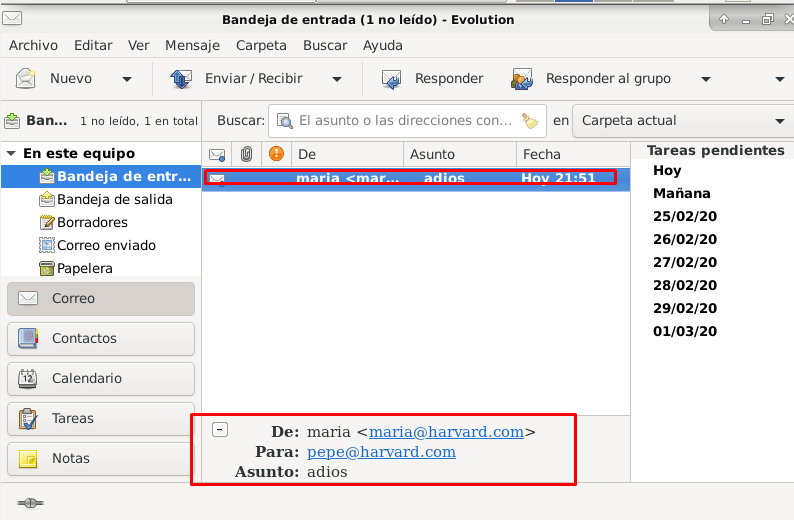
Task: Click the attachment paperclip column header
Action: point(246,154)
